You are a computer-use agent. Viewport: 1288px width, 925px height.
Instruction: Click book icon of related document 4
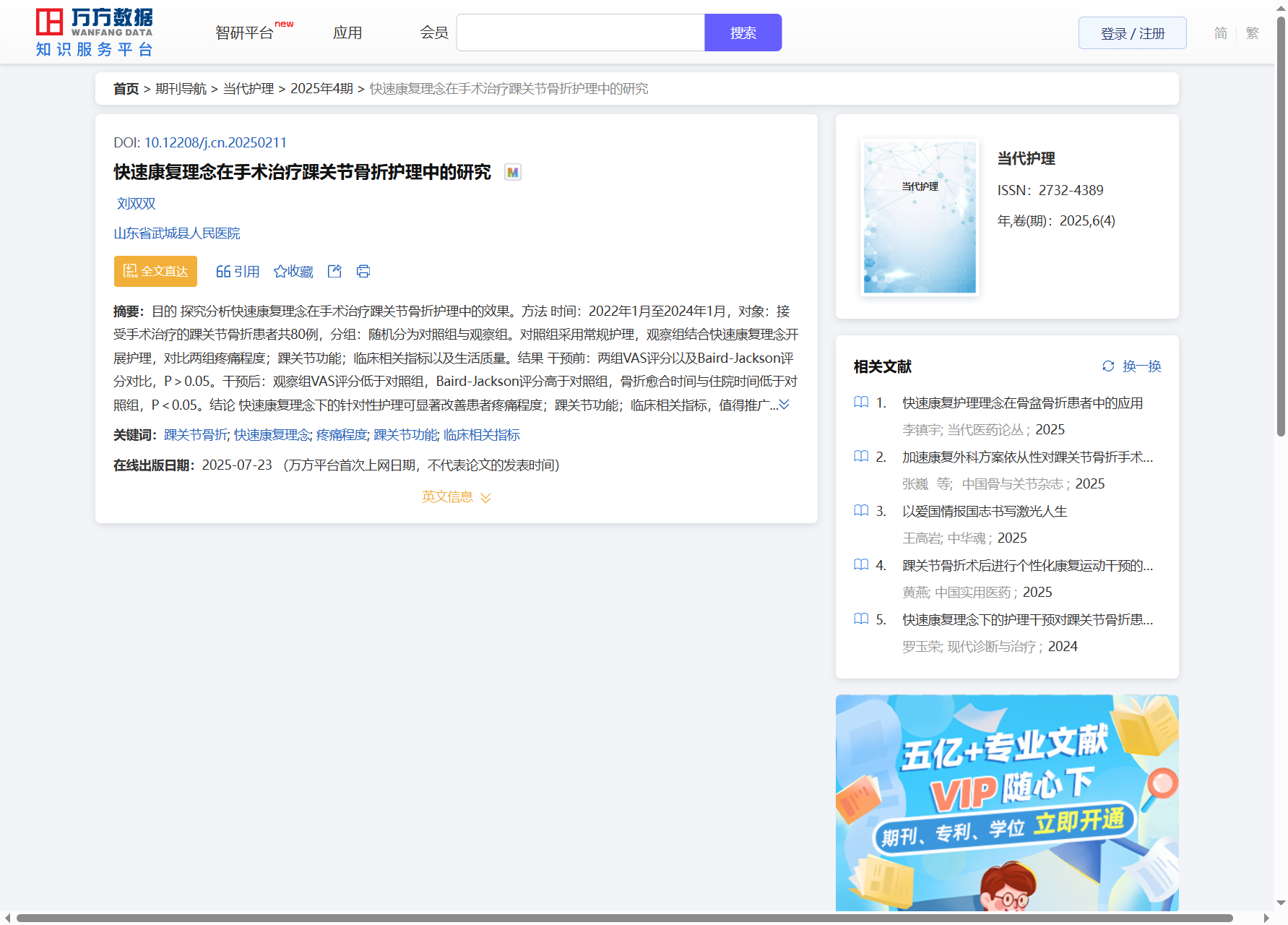click(861, 564)
